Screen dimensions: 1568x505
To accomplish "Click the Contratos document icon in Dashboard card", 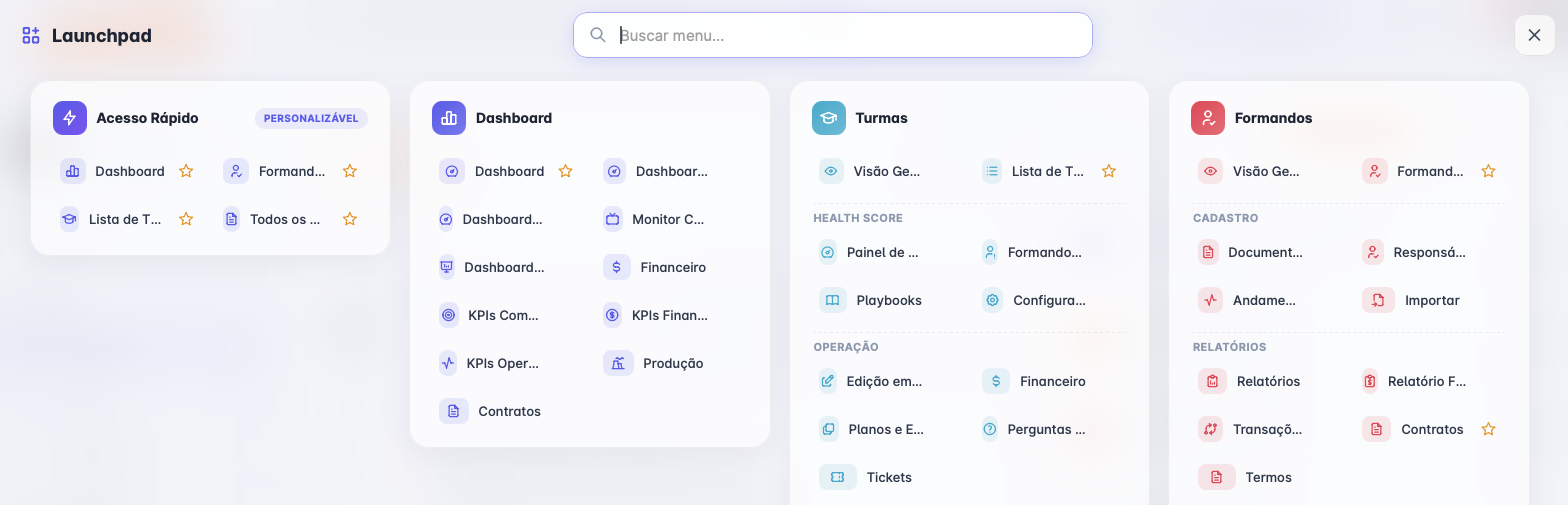I will point(454,411).
